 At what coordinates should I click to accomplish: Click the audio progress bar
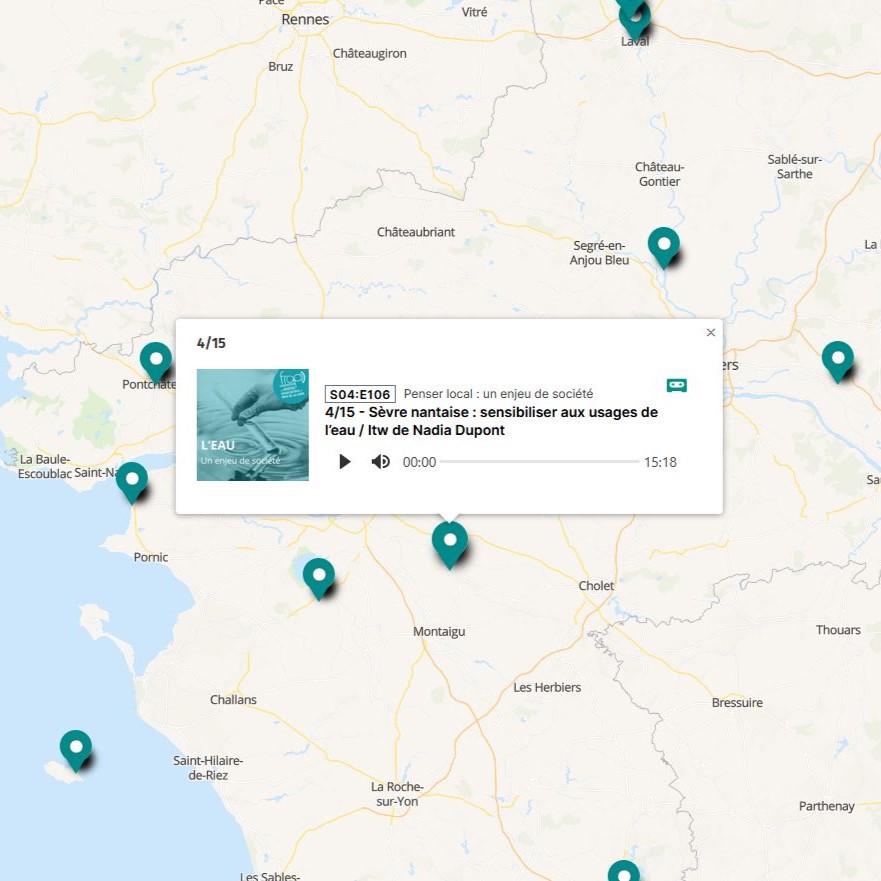pos(539,462)
